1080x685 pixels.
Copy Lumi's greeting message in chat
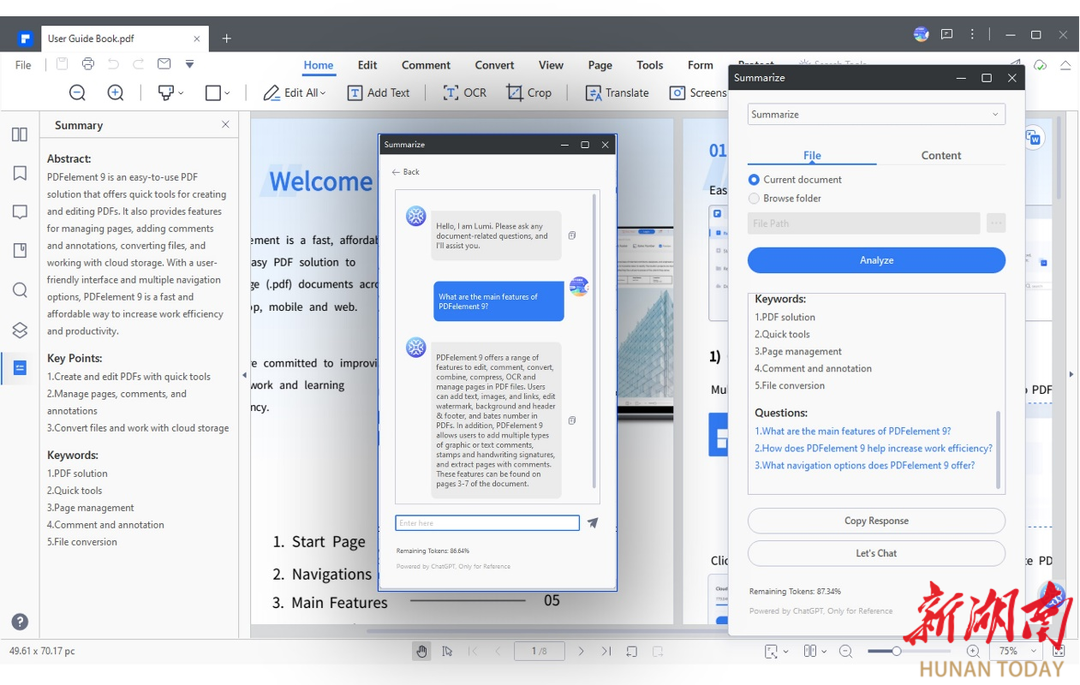pyautogui.click(x=572, y=235)
